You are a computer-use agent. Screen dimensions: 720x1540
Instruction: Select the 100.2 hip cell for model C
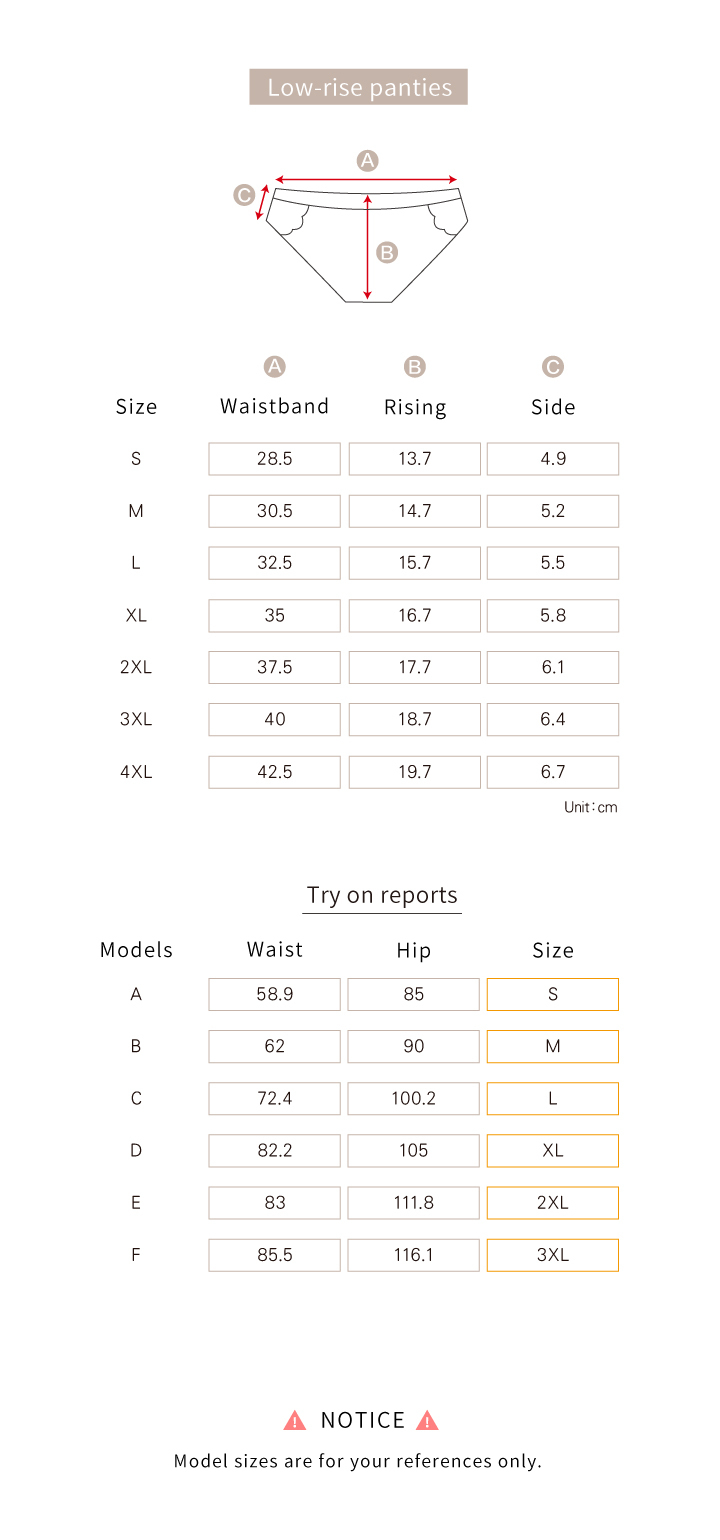click(x=414, y=1098)
